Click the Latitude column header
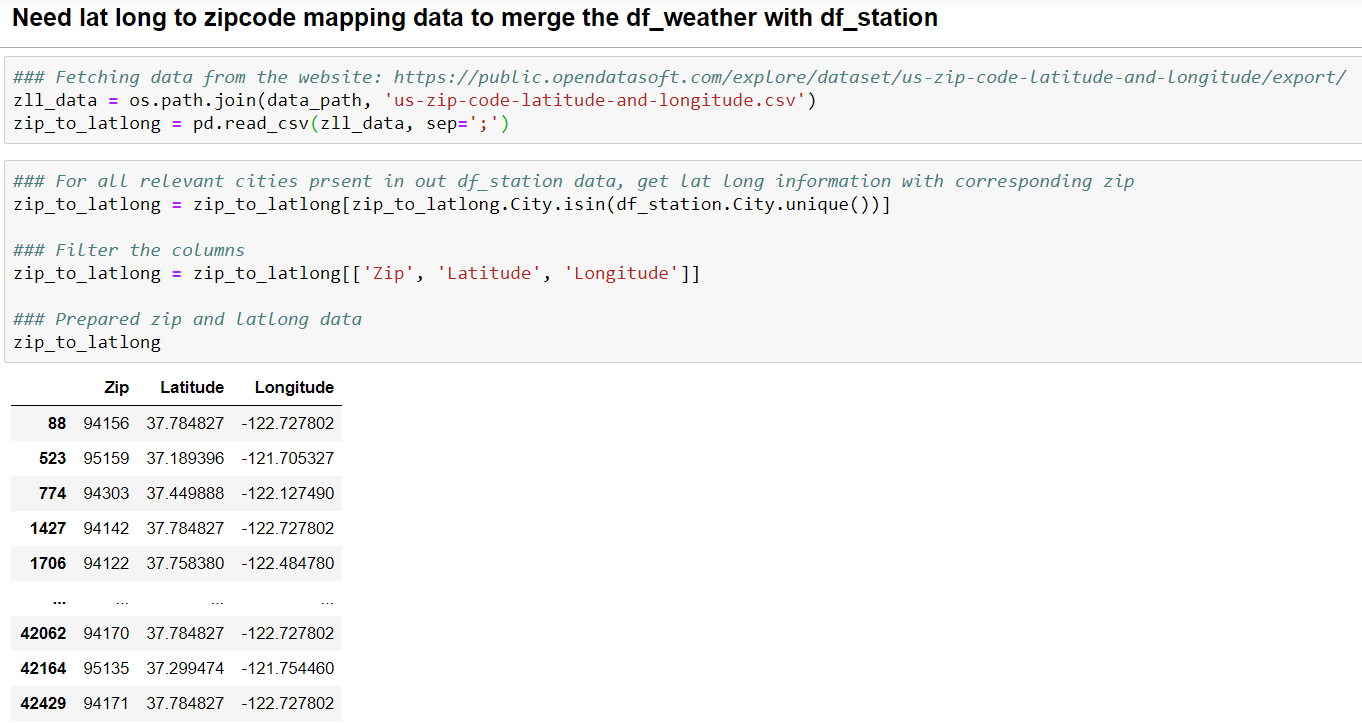The height and width of the screenshot is (723, 1362). (x=192, y=387)
